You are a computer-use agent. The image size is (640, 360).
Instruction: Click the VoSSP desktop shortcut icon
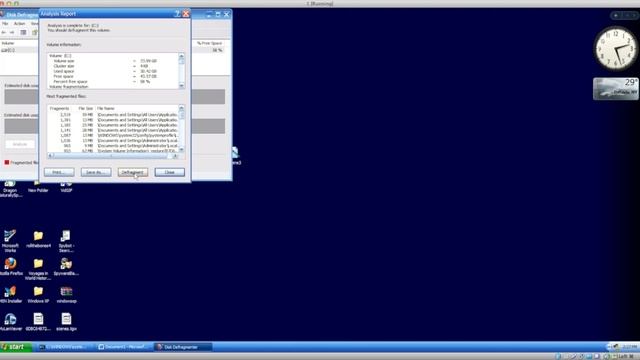(66, 187)
